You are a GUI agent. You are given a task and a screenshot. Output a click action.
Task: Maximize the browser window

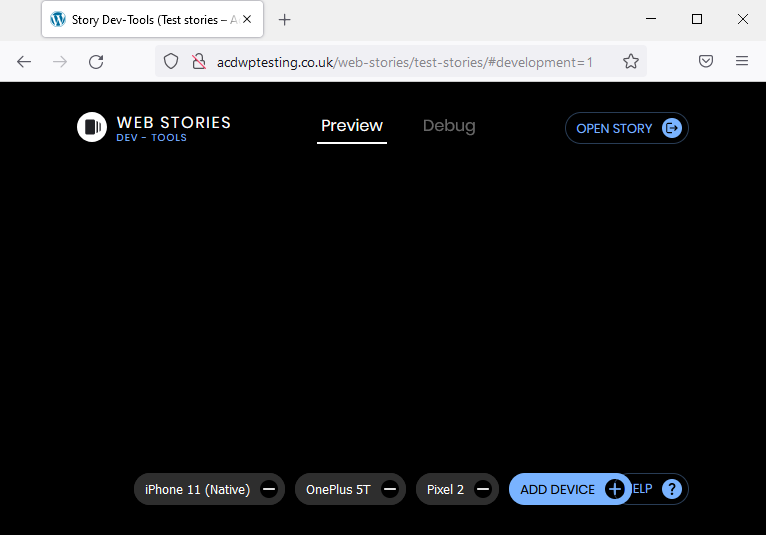[x=697, y=19]
